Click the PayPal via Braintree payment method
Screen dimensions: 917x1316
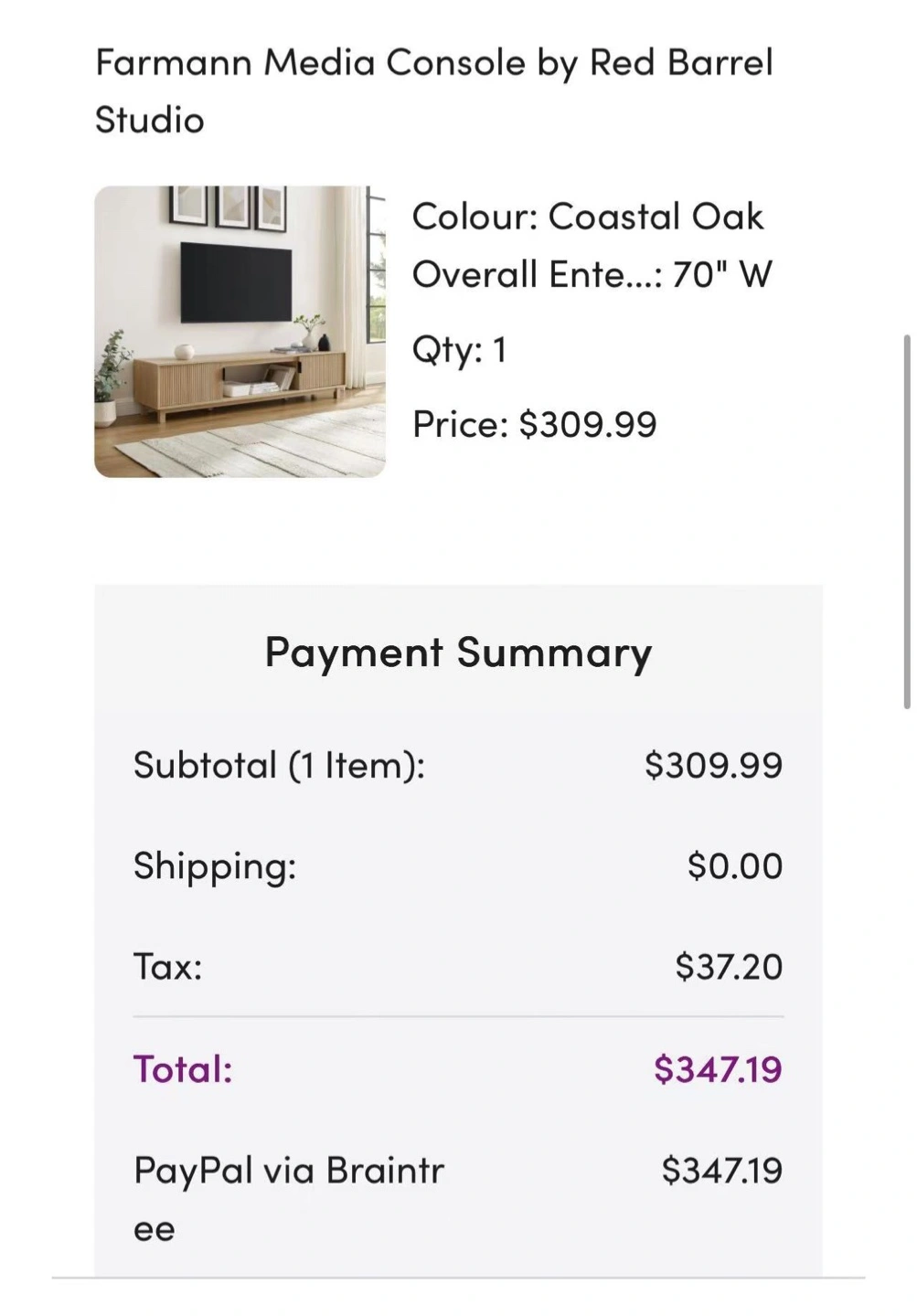[x=289, y=1198]
